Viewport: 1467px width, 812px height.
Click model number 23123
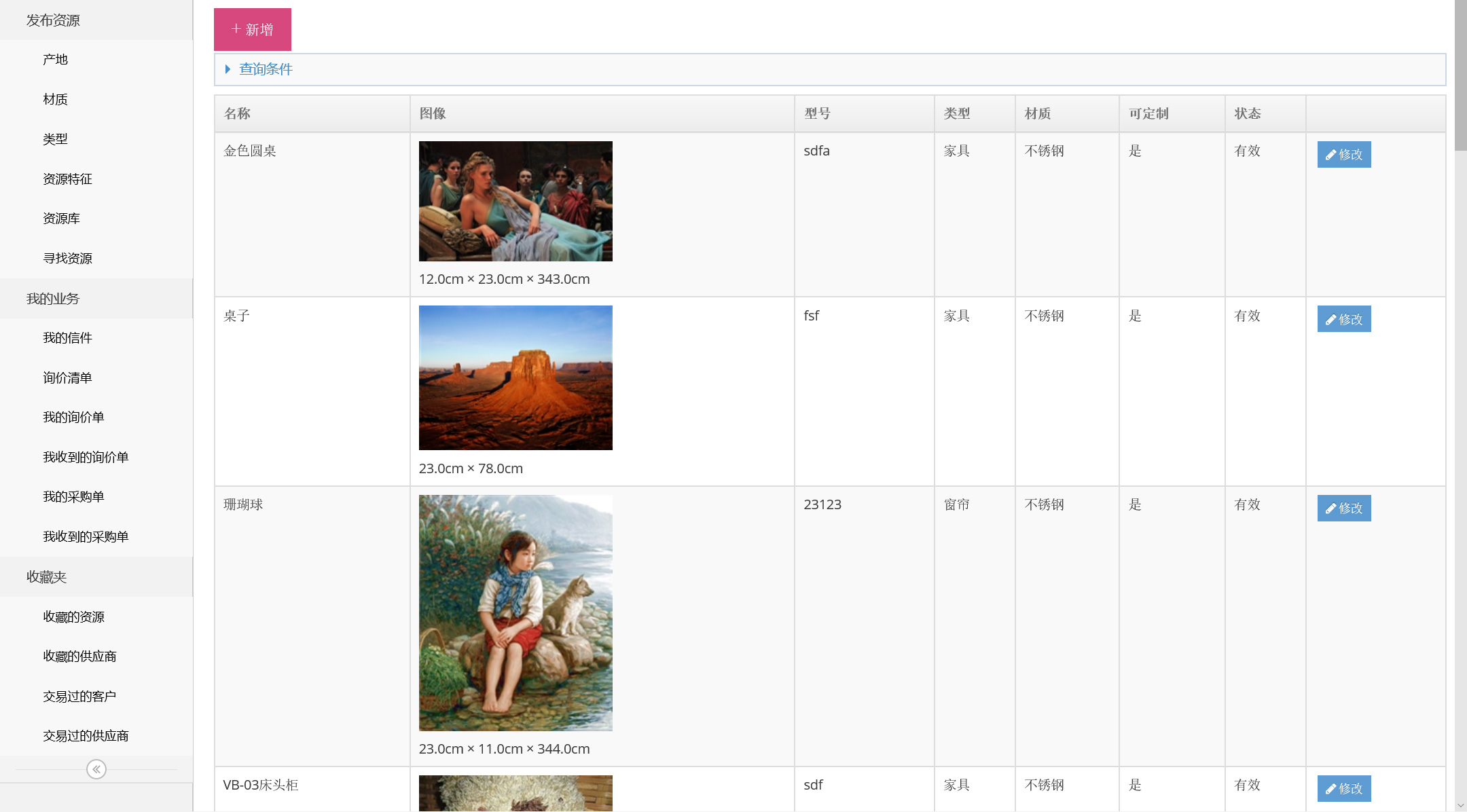[822, 504]
